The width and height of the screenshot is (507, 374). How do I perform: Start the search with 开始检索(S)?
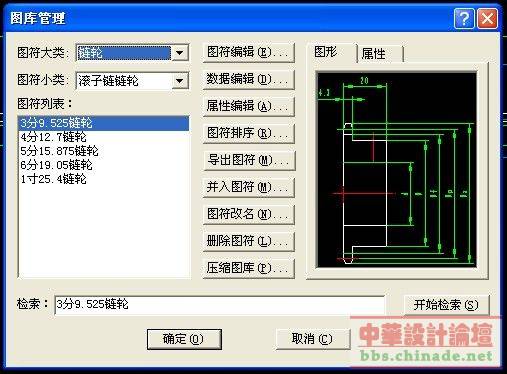[x=446, y=305]
